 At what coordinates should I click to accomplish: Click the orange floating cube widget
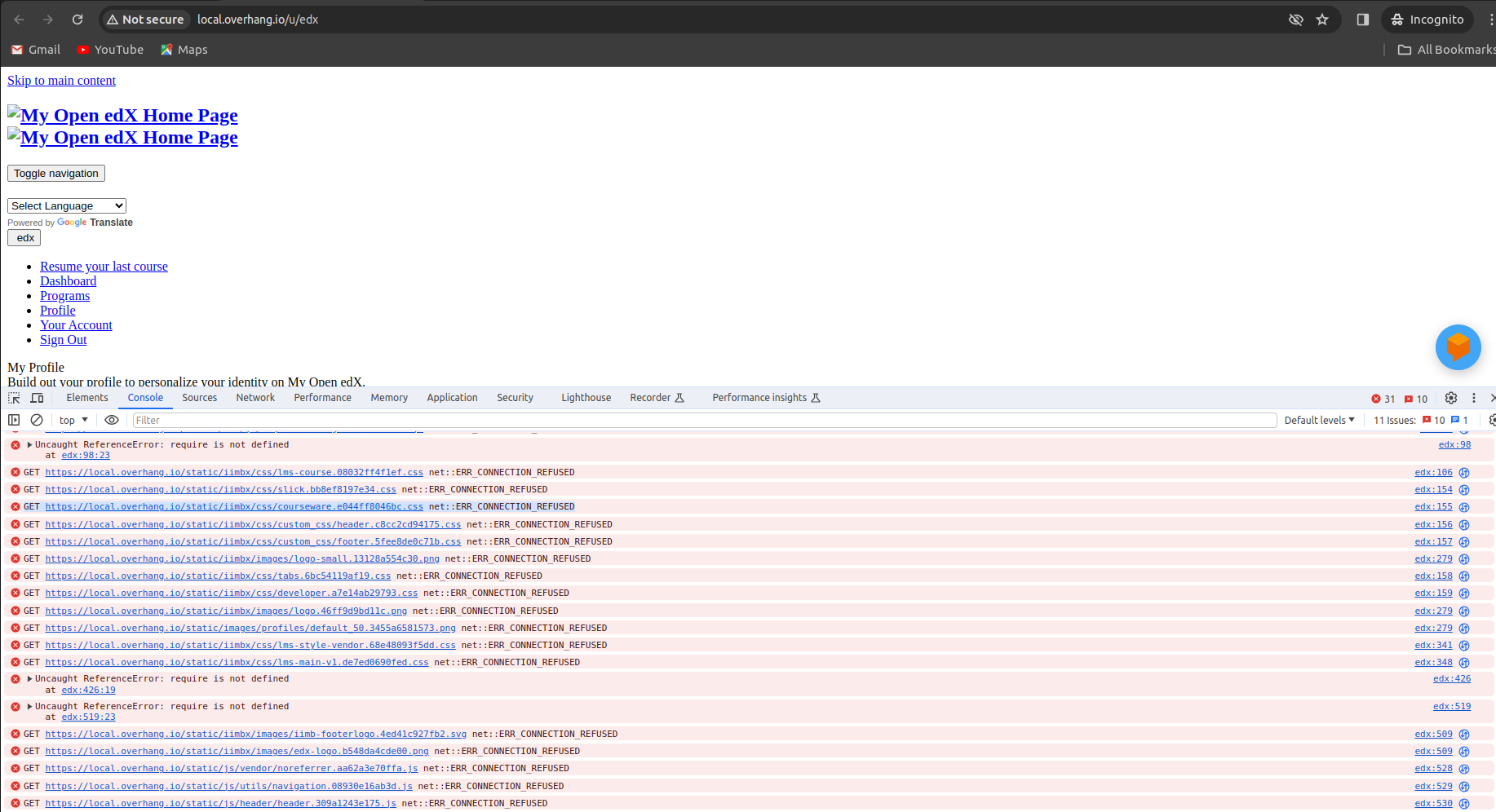(x=1458, y=347)
